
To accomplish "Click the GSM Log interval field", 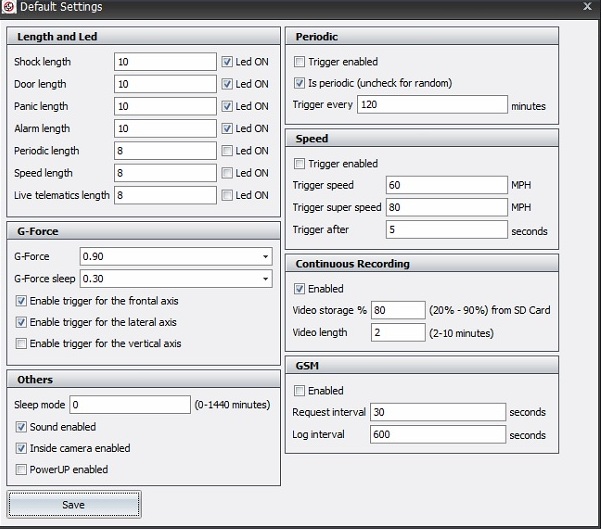I will [x=438, y=434].
